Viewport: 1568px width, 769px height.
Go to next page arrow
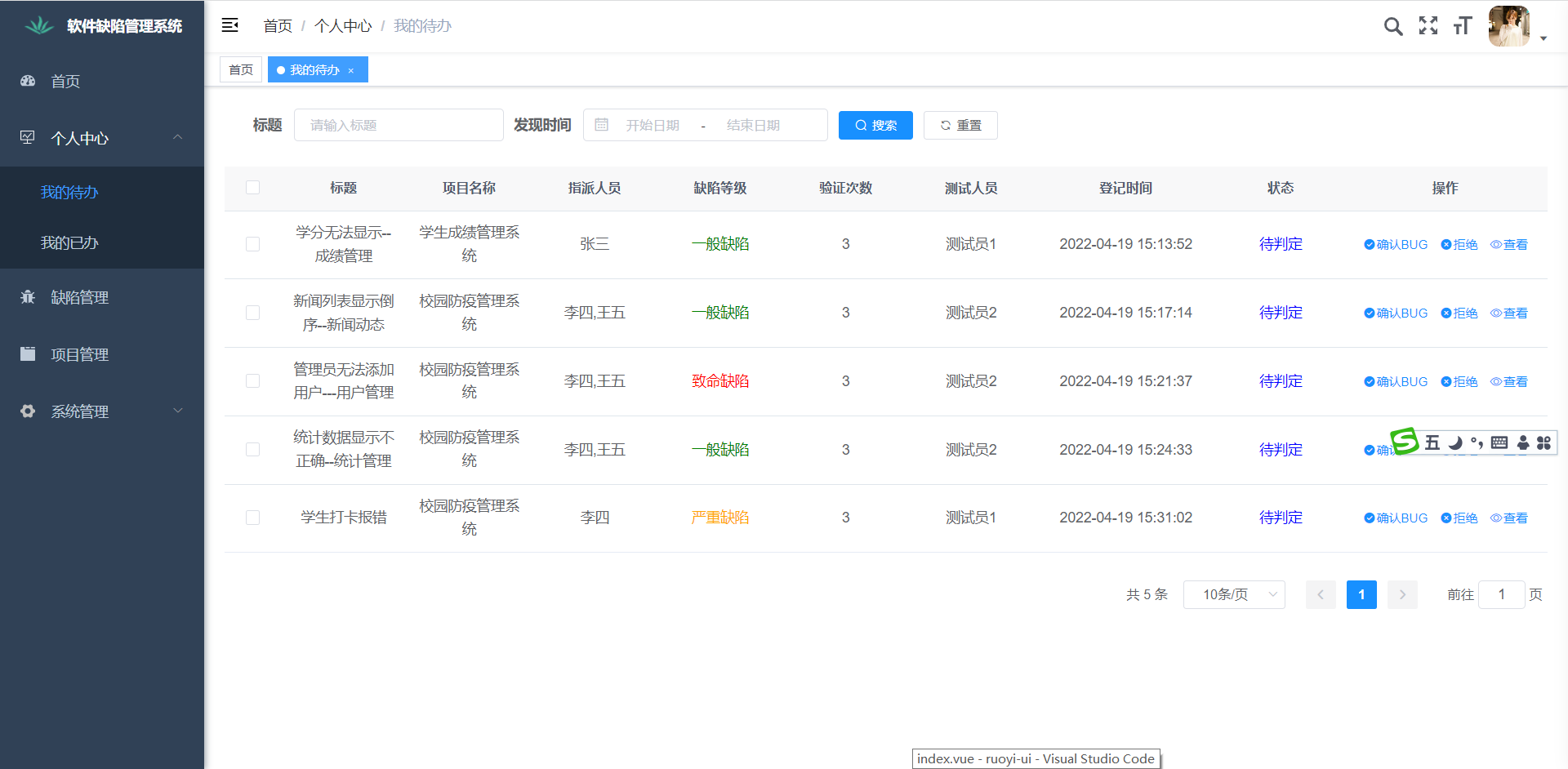[x=1402, y=594]
